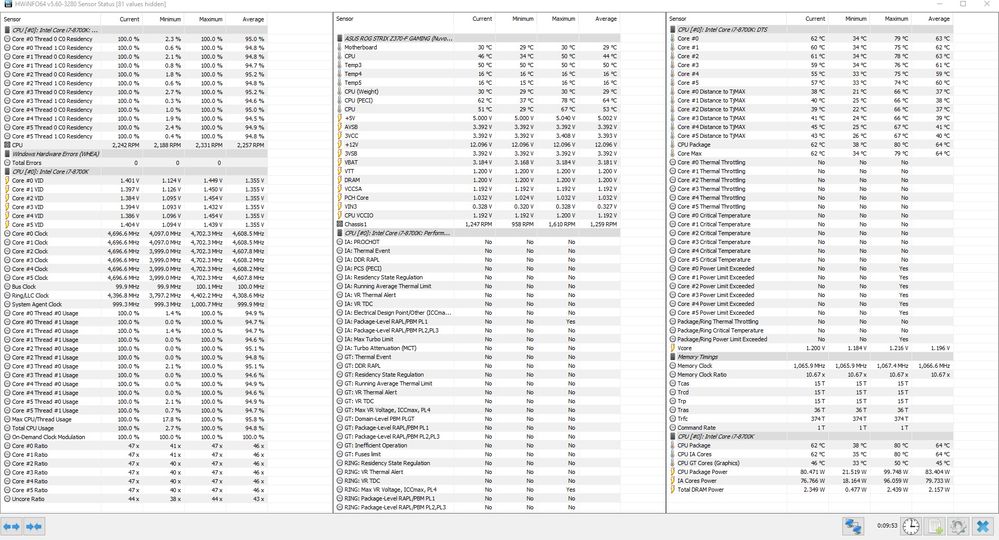This screenshot has height=540, width=999.
Task: Select the IA: PROCHOT row
Action: click(477, 242)
